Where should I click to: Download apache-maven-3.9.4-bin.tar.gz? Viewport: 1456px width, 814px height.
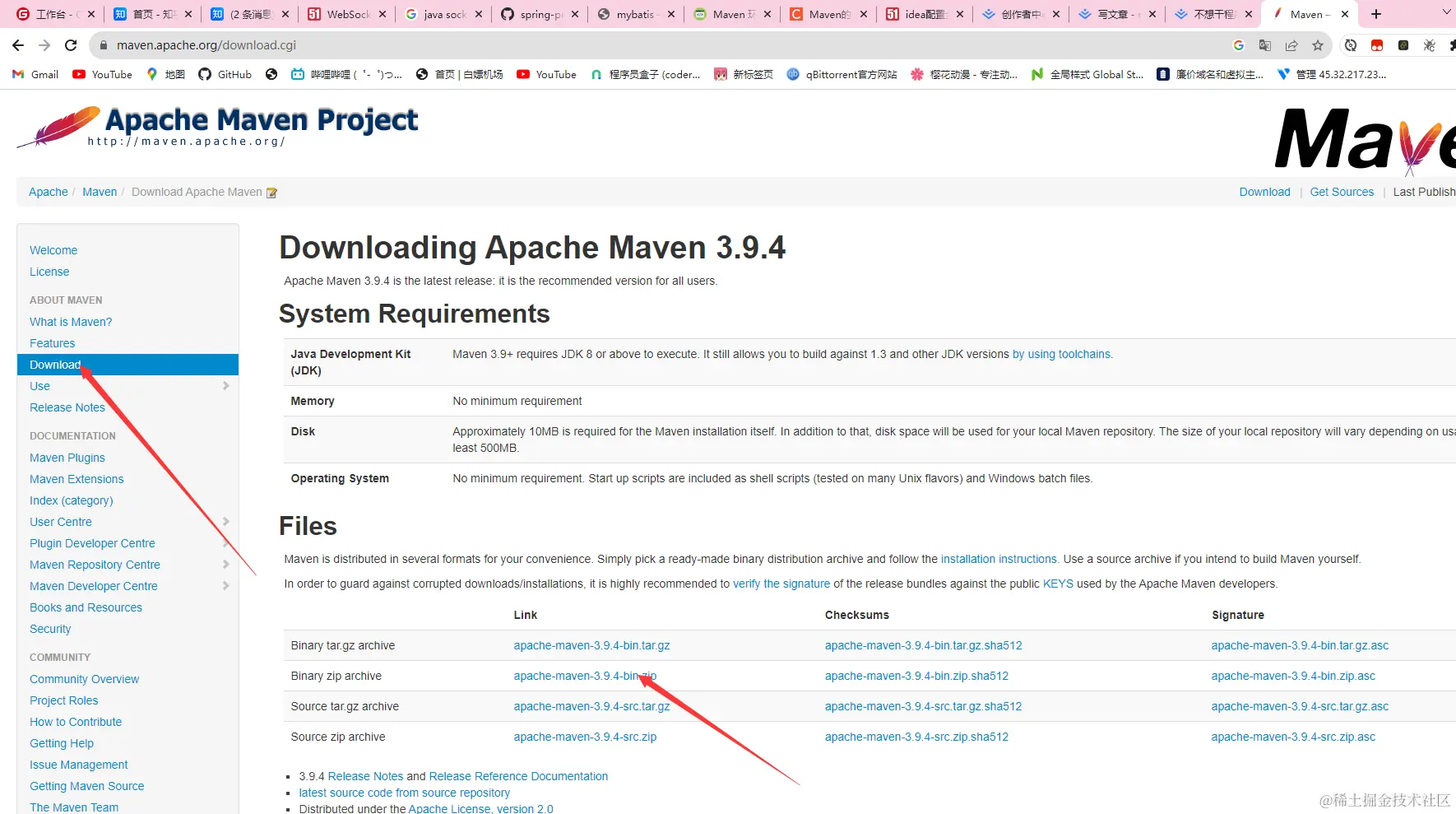coord(591,645)
